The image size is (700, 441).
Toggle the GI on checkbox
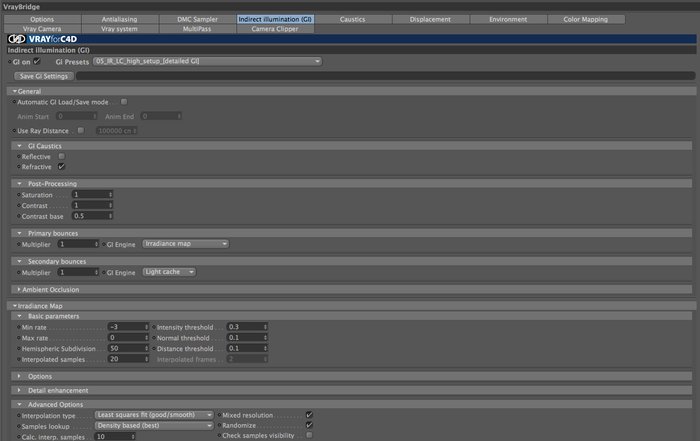pos(37,61)
